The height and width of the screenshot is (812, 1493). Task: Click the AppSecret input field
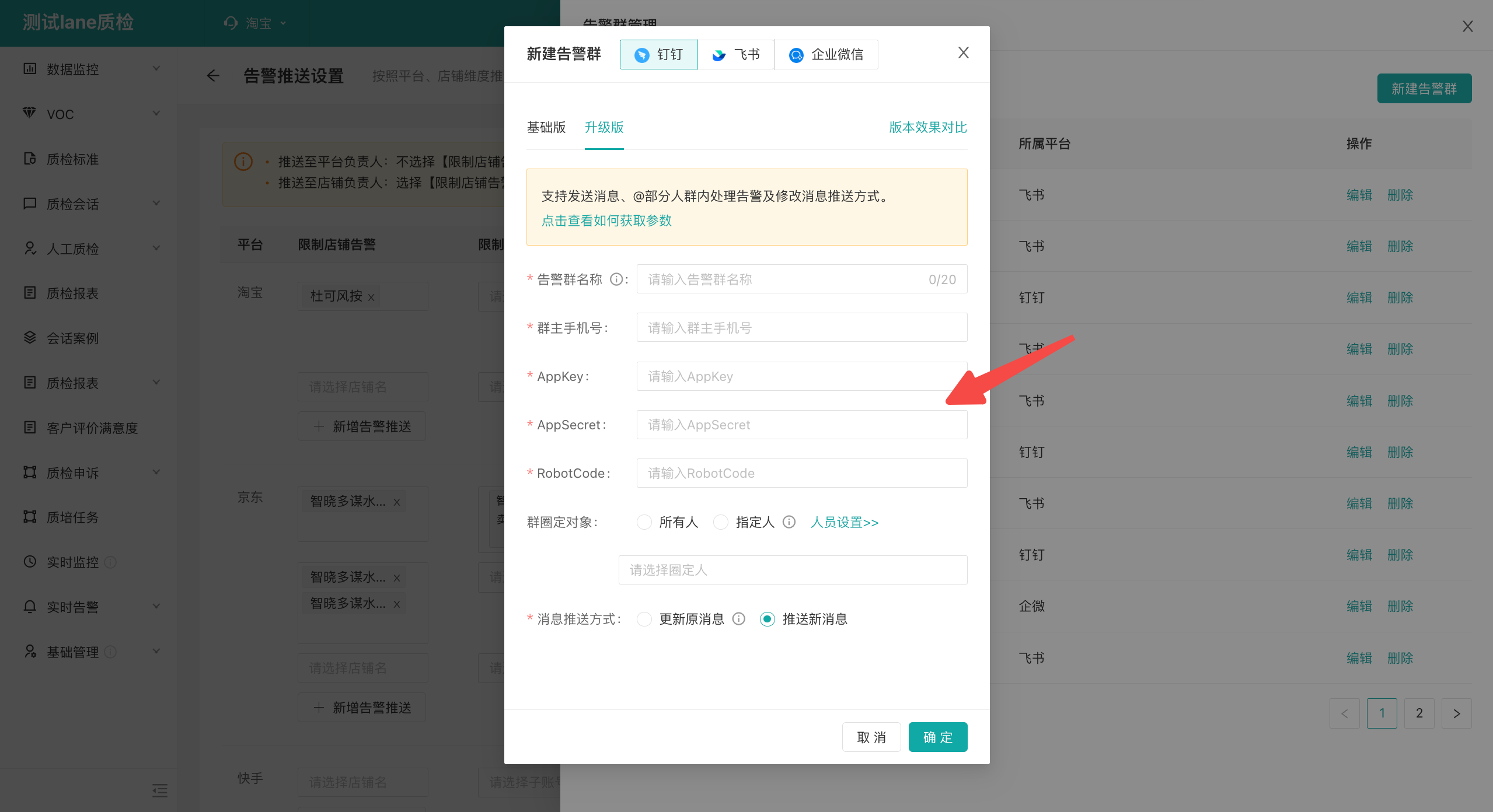[801, 425]
